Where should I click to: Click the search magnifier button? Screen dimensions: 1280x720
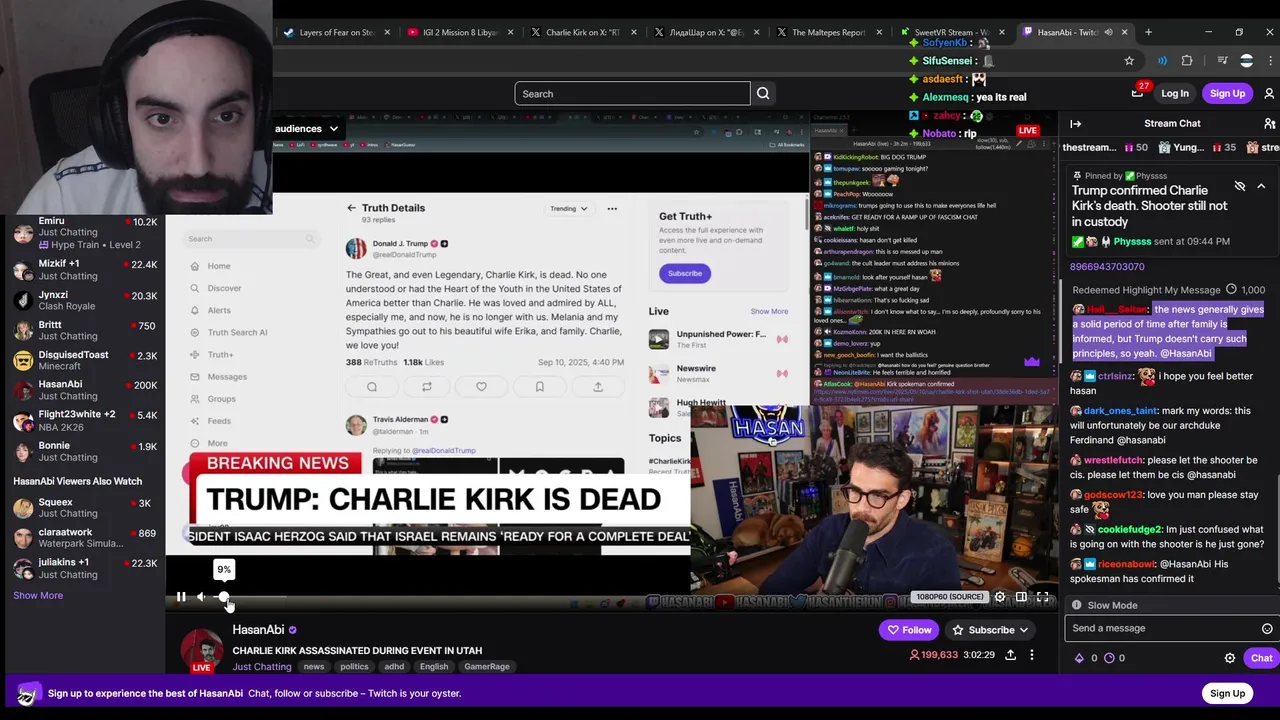coord(763,94)
